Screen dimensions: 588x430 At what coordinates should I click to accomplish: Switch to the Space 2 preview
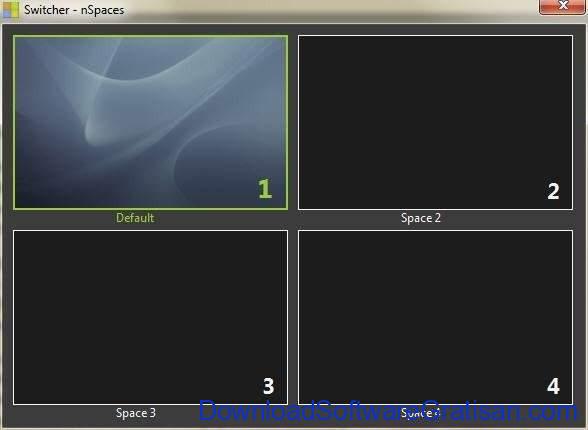(435, 122)
